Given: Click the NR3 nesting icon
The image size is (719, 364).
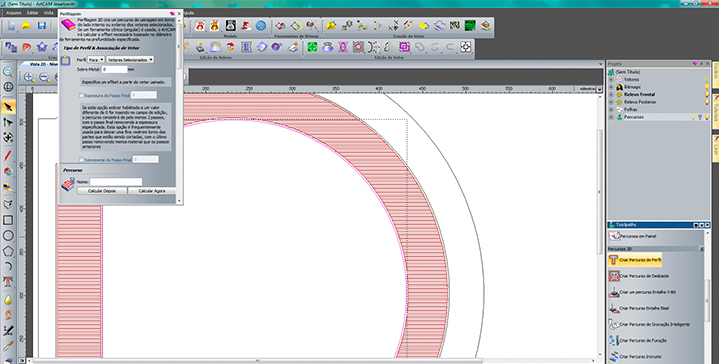Looking at the screenshot, I should (x=454, y=26).
